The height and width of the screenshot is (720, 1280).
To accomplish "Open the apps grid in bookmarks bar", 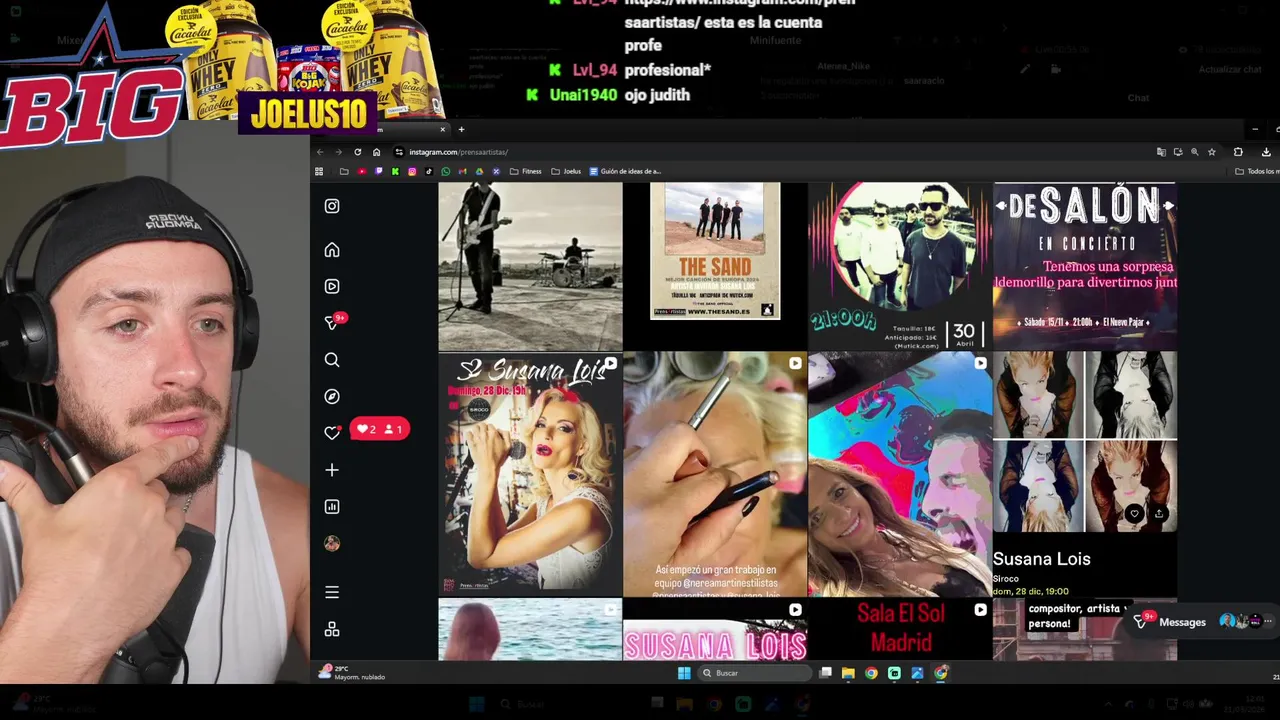I will [x=318, y=171].
